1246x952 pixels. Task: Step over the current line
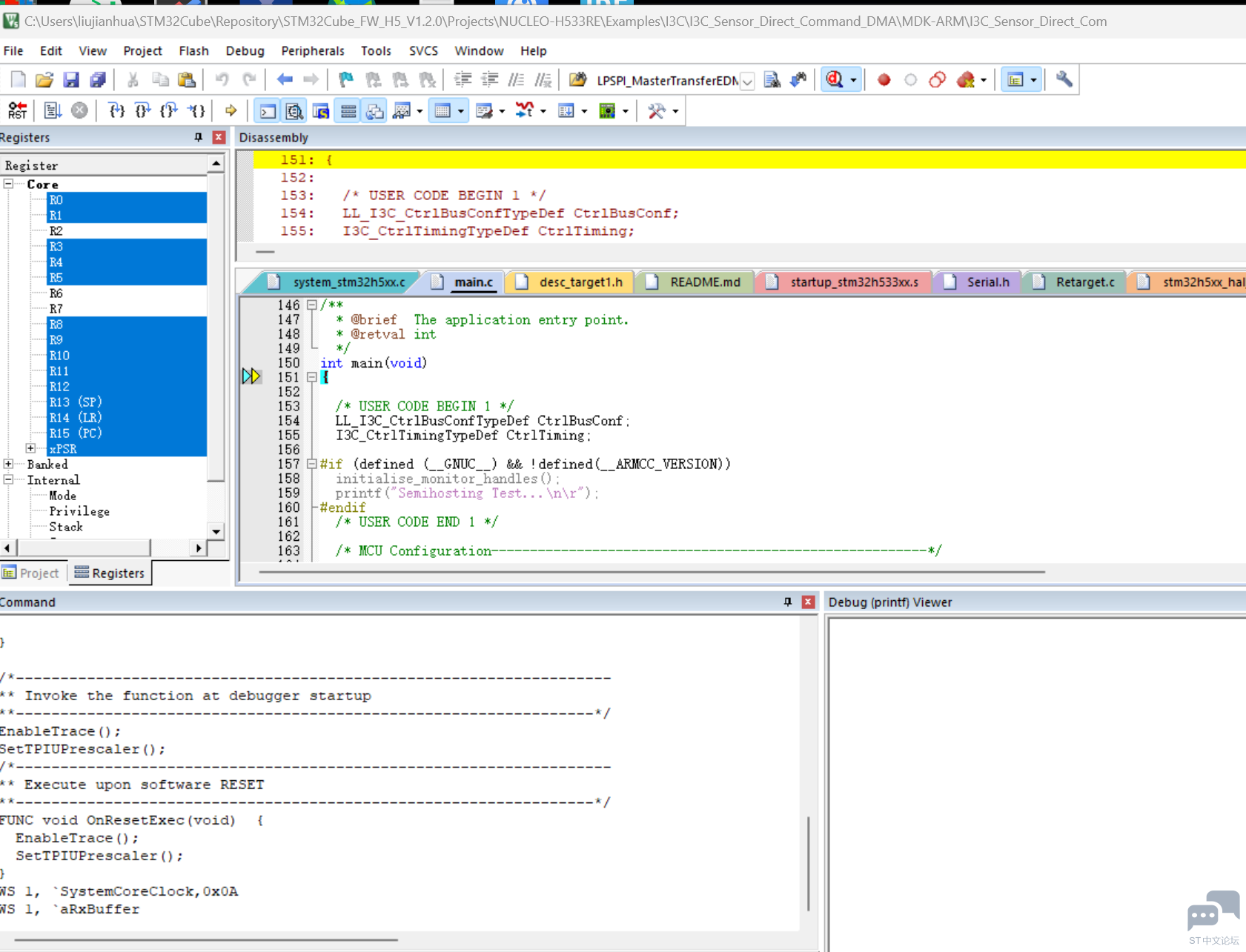coord(143,110)
